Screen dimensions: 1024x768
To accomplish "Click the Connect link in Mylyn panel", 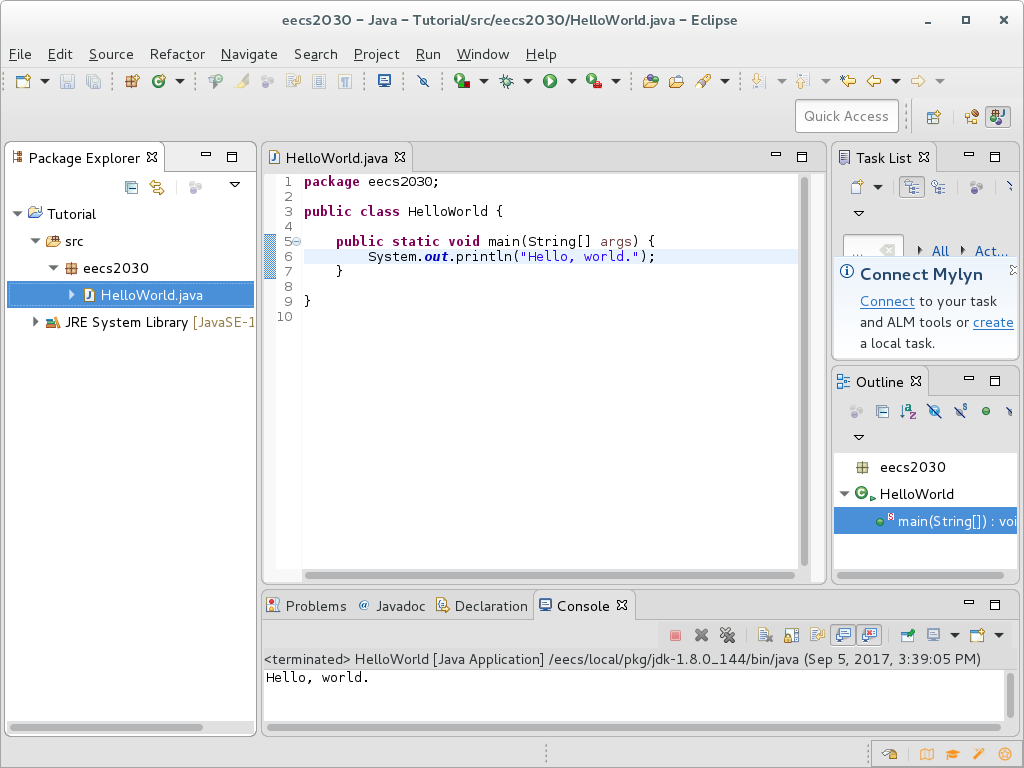I will point(887,301).
